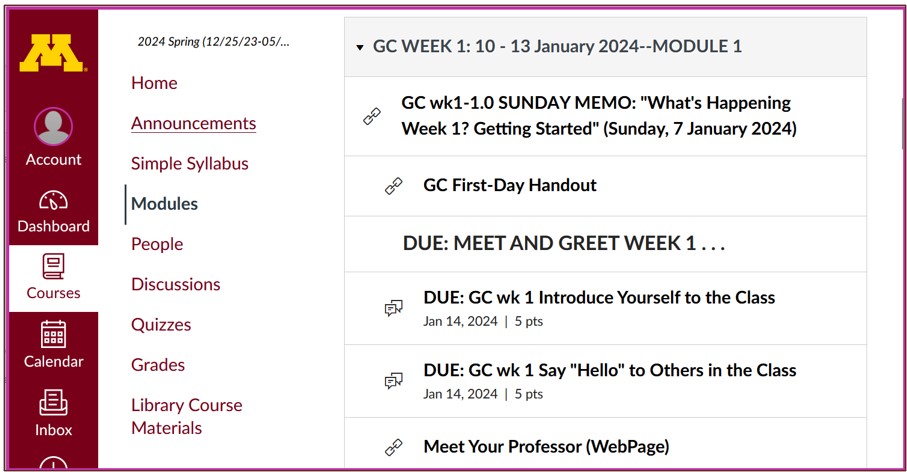
Task: Go to the Announcements course menu item
Action: [x=193, y=123]
